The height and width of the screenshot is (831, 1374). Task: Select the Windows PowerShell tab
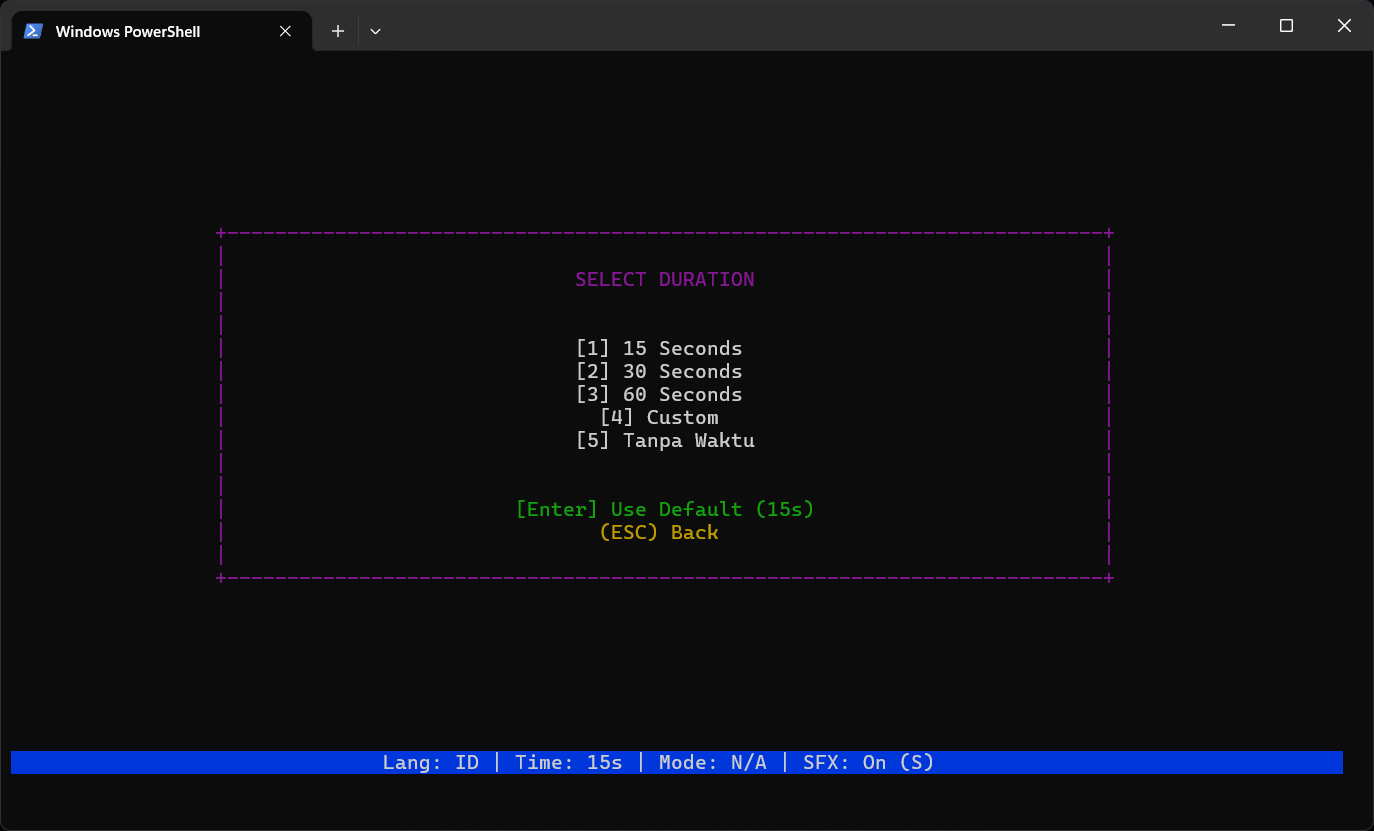tap(161, 31)
